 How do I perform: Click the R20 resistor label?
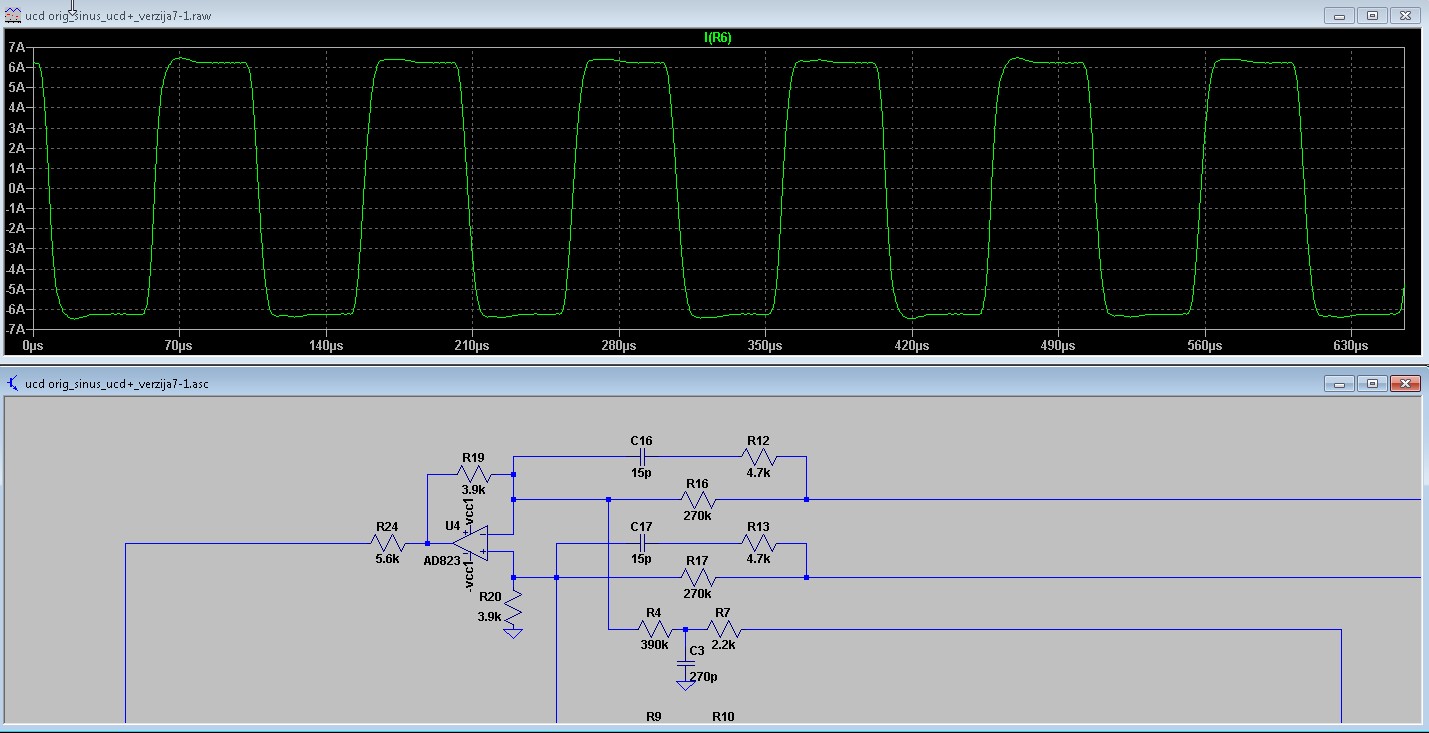(x=490, y=596)
